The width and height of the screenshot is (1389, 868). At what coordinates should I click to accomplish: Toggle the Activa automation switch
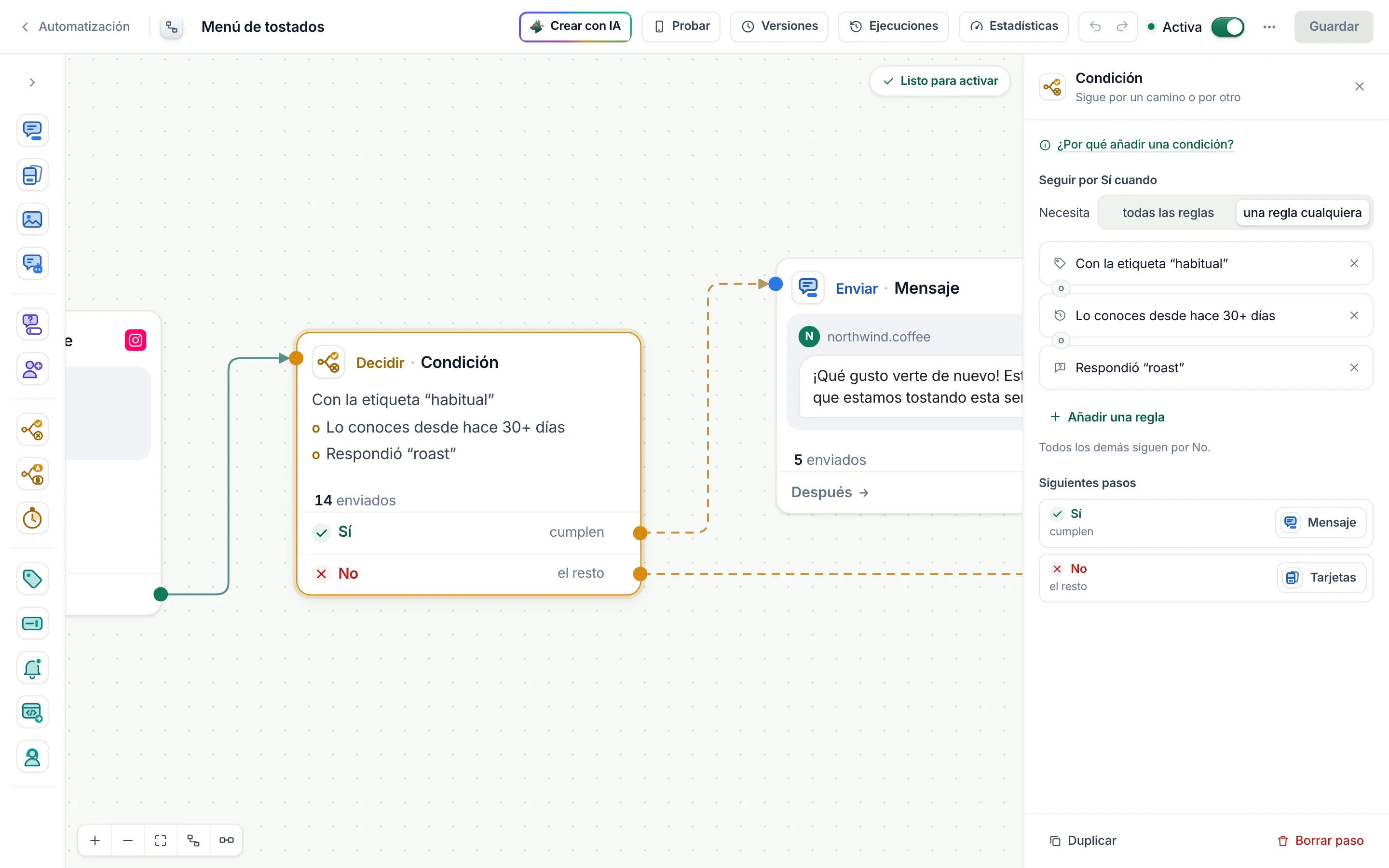point(1228,27)
